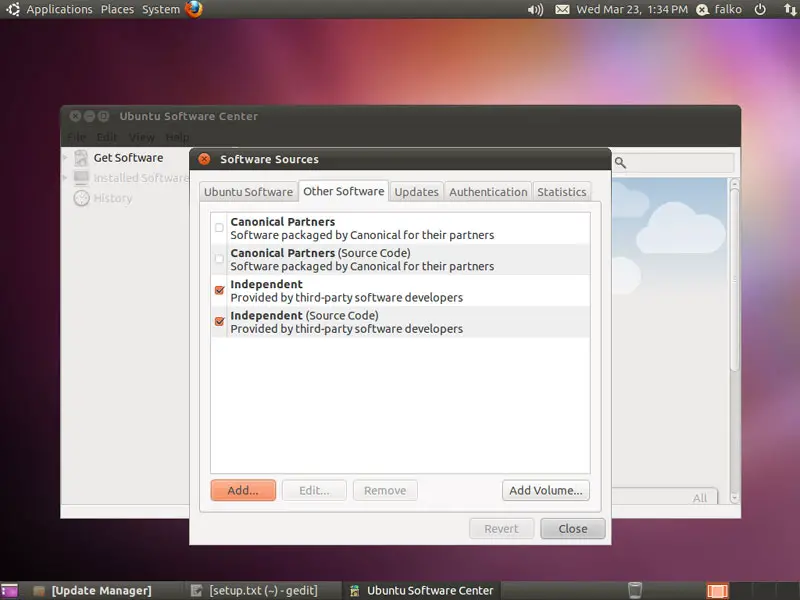Click the Add Volume... button
This screenshot has width=800, height=600.
click(x=546, y=490)
